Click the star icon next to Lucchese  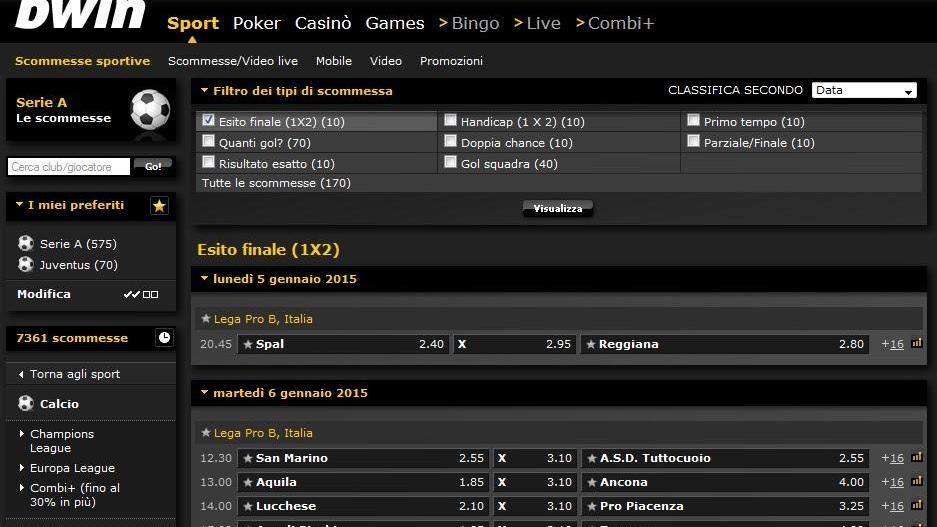[x=248, y=506]
